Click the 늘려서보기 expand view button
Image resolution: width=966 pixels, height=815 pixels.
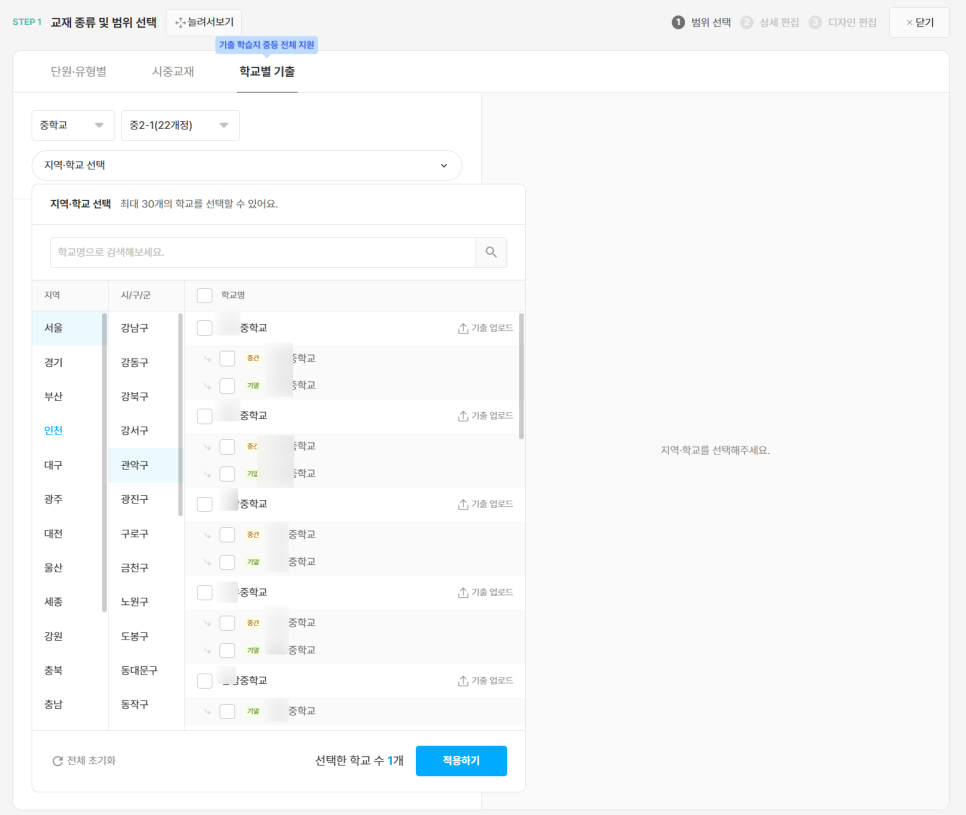[x=204, y=23]
